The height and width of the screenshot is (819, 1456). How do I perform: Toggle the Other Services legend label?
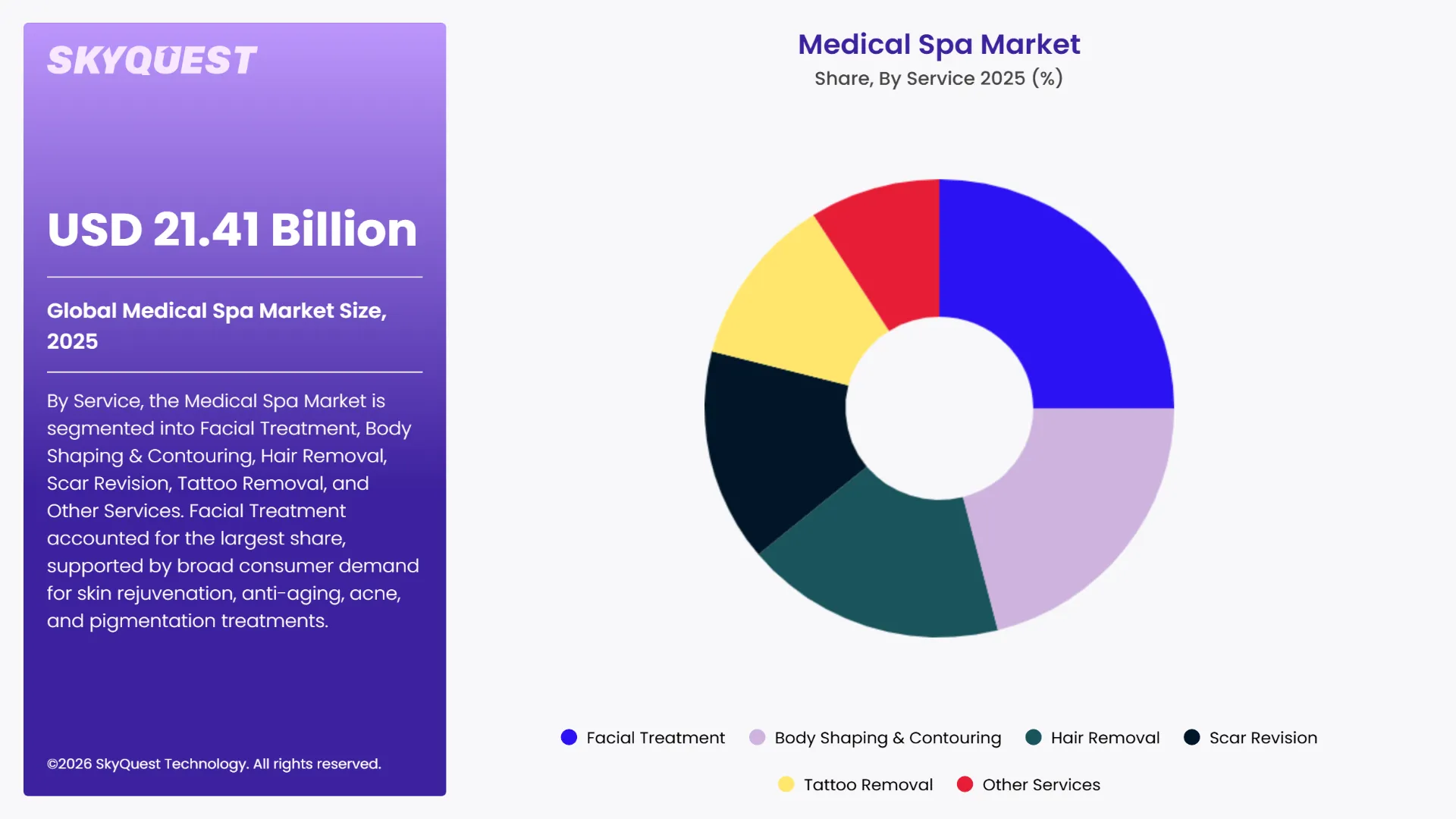tap(1041, 785)
